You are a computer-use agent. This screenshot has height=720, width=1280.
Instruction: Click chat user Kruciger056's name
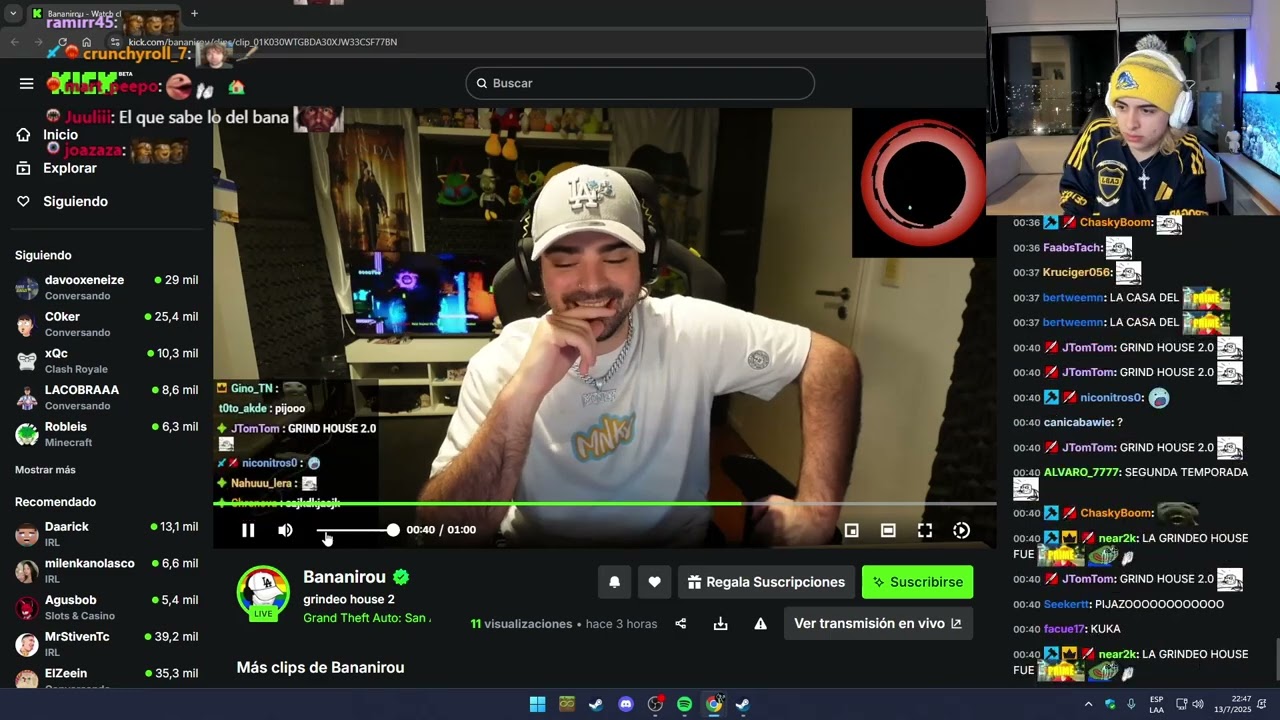point(1077,272)
